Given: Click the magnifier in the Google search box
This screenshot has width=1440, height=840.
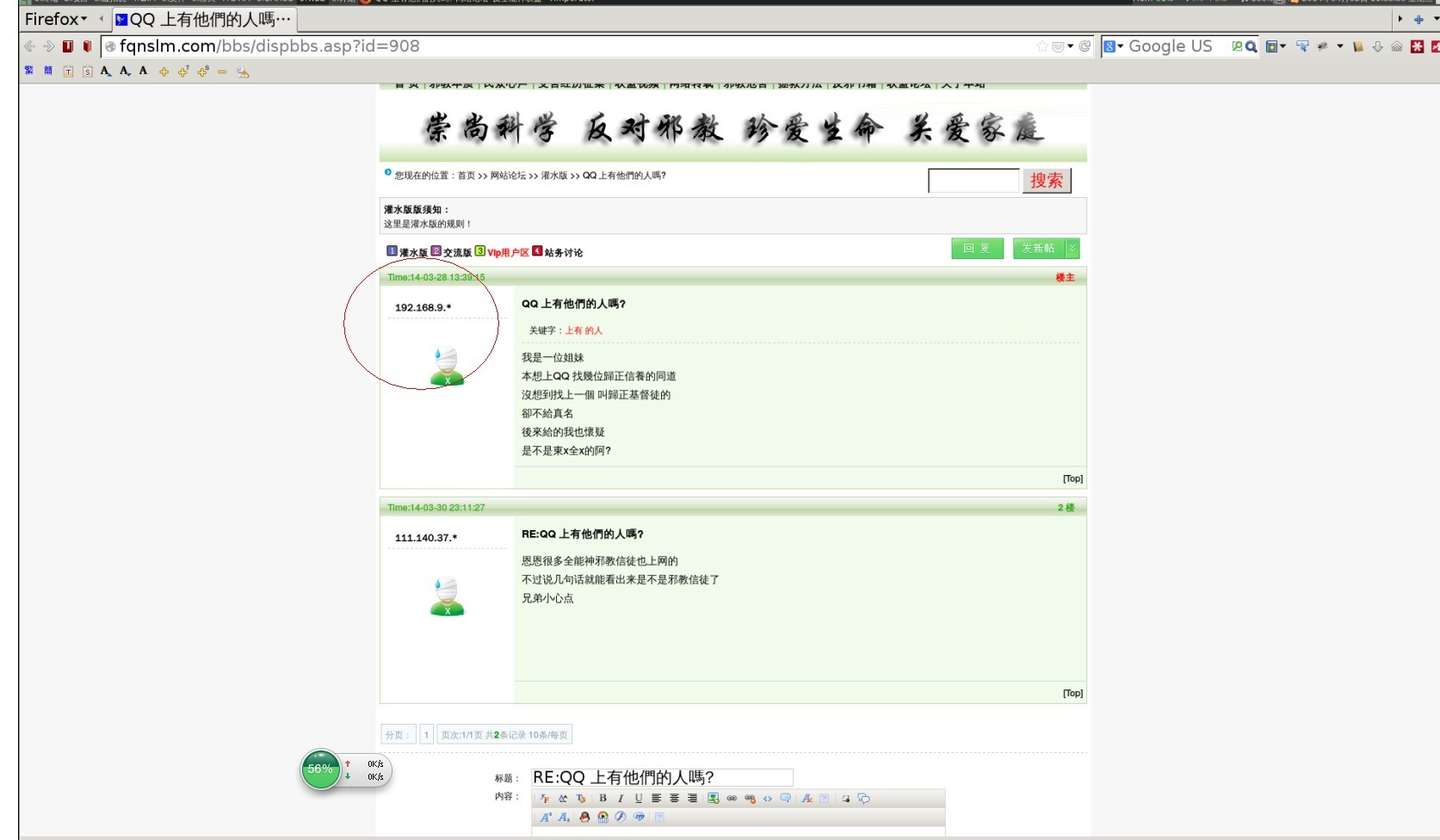Looking at the screenshot, I should coord(1250,46).
